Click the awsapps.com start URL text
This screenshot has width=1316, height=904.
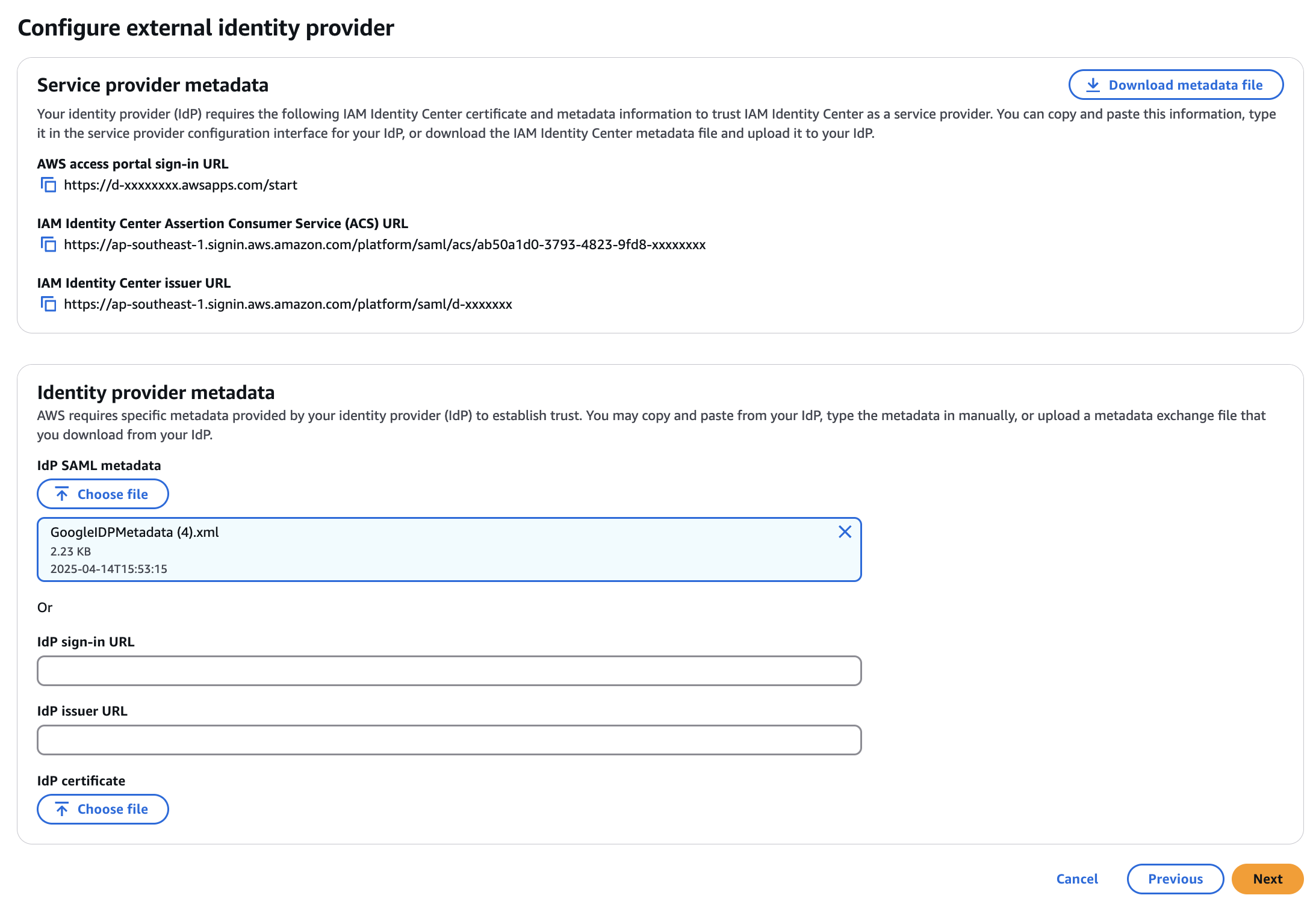tap(181, 185)
